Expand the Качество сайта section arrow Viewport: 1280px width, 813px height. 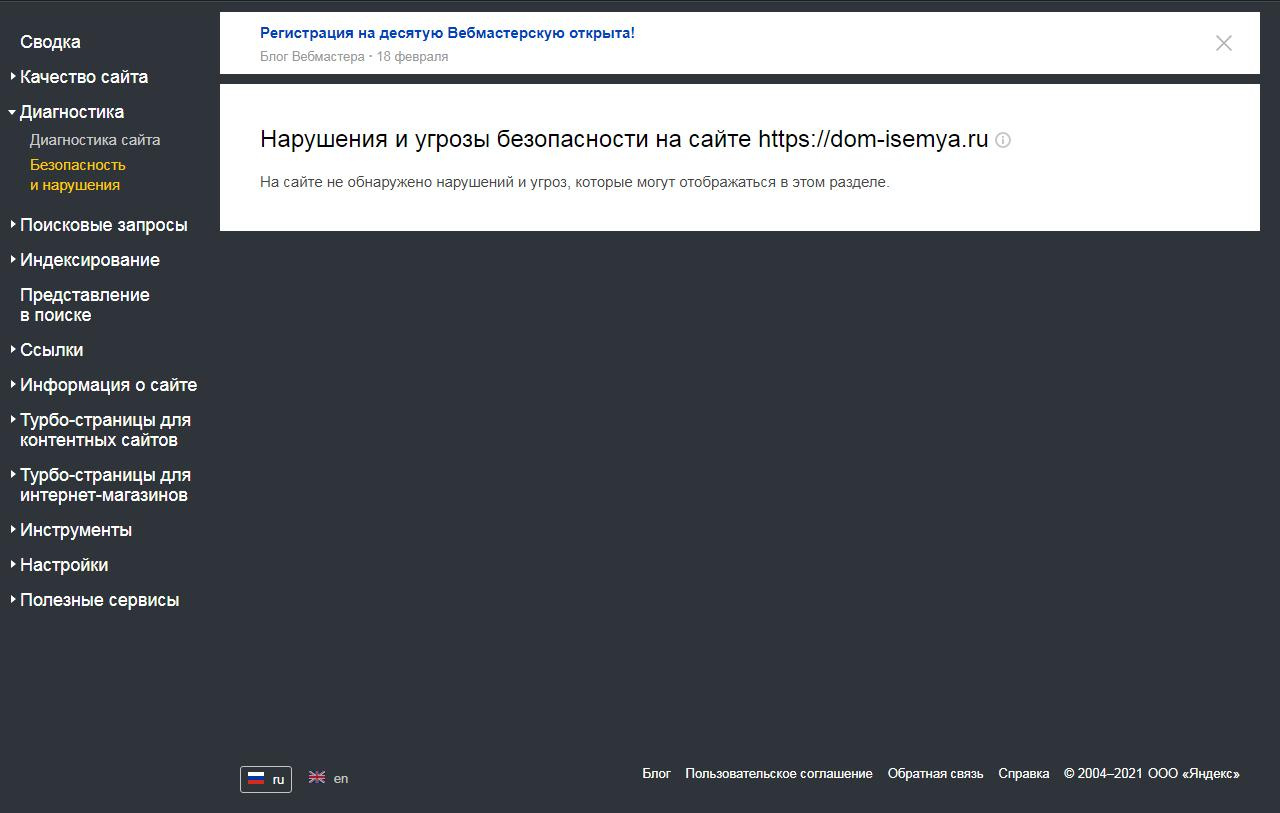coord(13,76)
